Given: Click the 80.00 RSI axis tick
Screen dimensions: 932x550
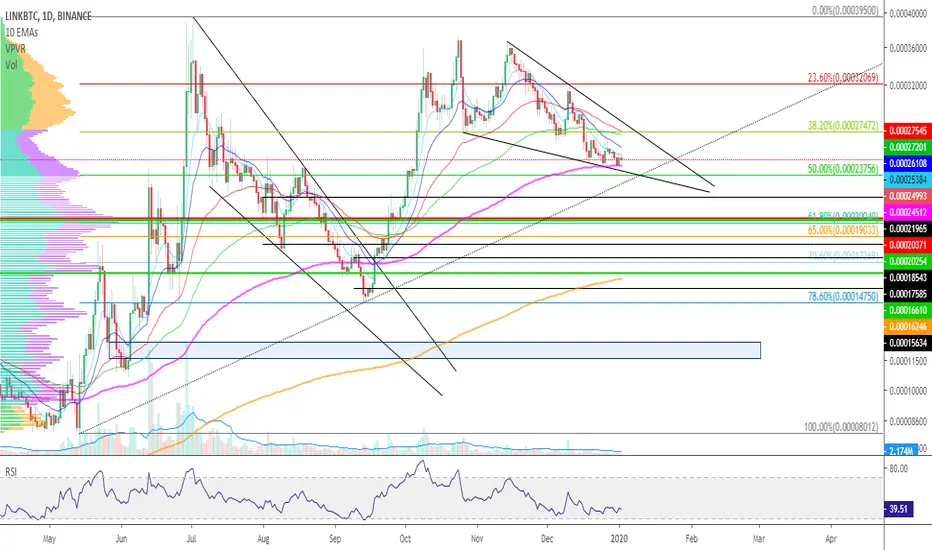Looking at the screenshot, I should [x=899, y=469].
